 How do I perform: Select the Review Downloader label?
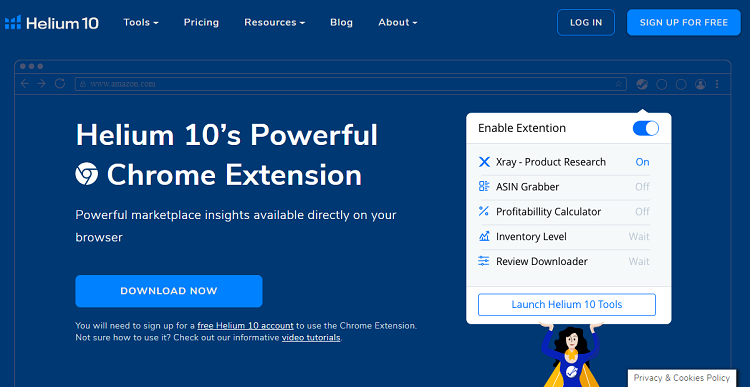(x=542, y=262)
